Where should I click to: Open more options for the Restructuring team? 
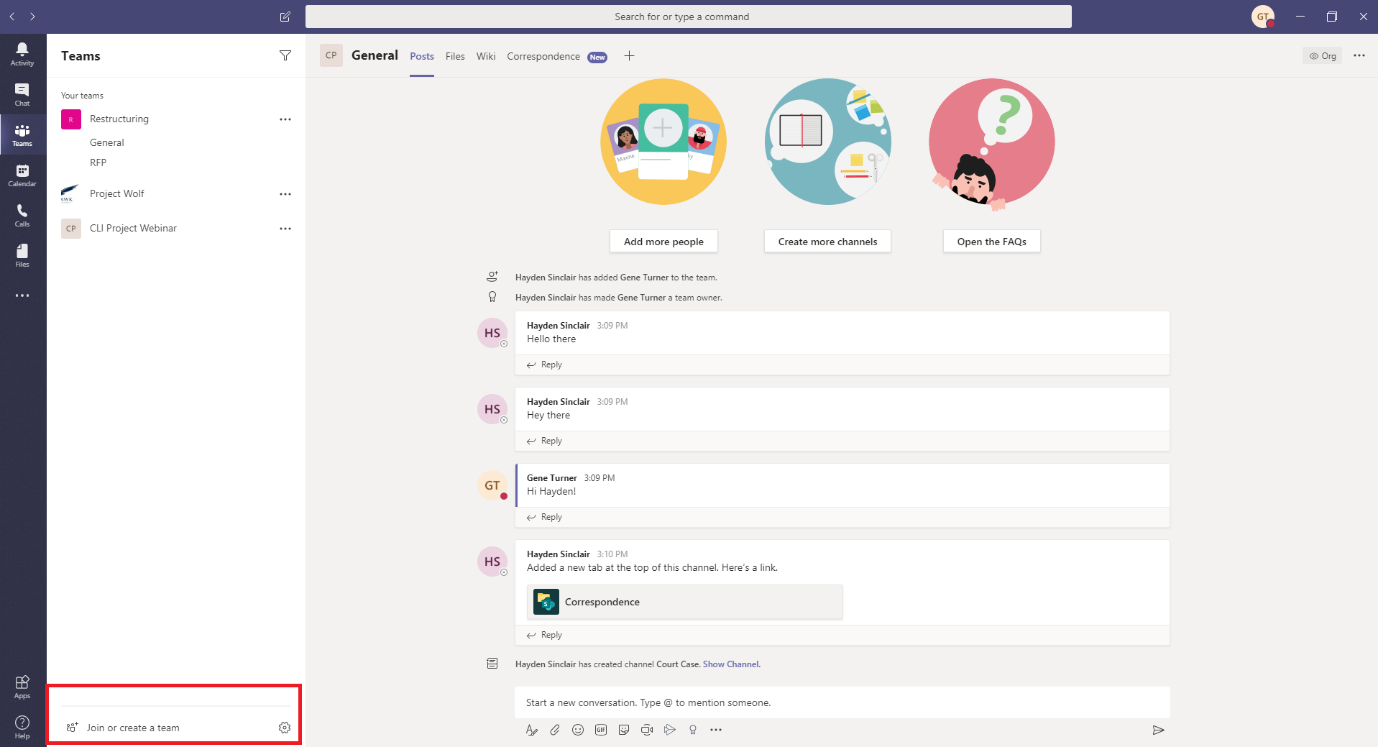[x=285, y=119]
